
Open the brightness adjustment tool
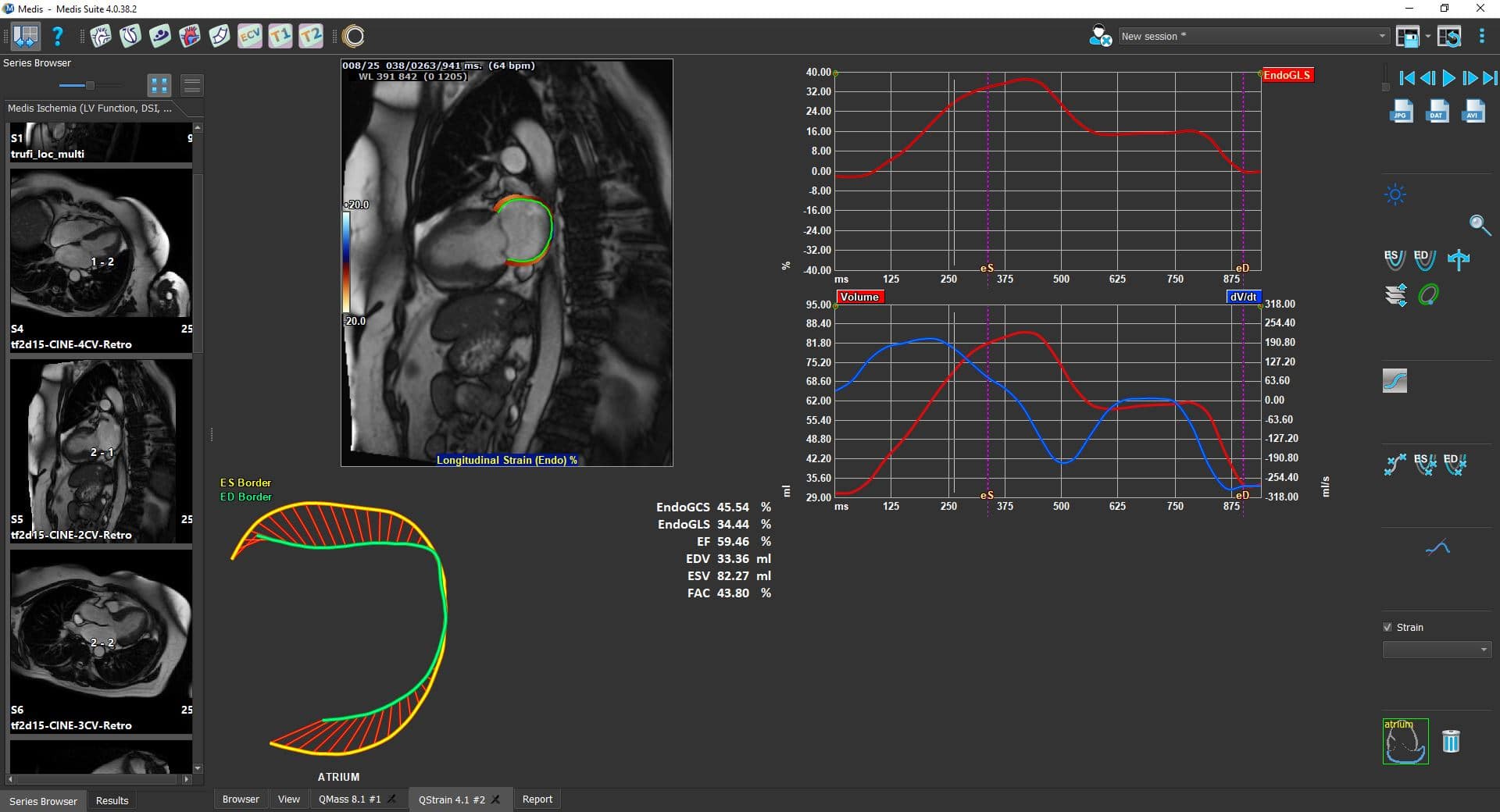coord(1395,194)
